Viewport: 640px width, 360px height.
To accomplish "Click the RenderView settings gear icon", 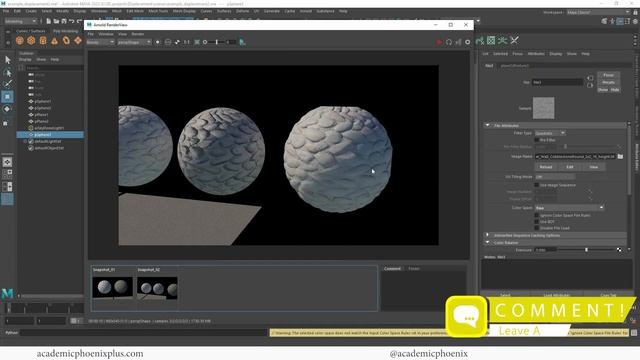I will pos(468,42).
